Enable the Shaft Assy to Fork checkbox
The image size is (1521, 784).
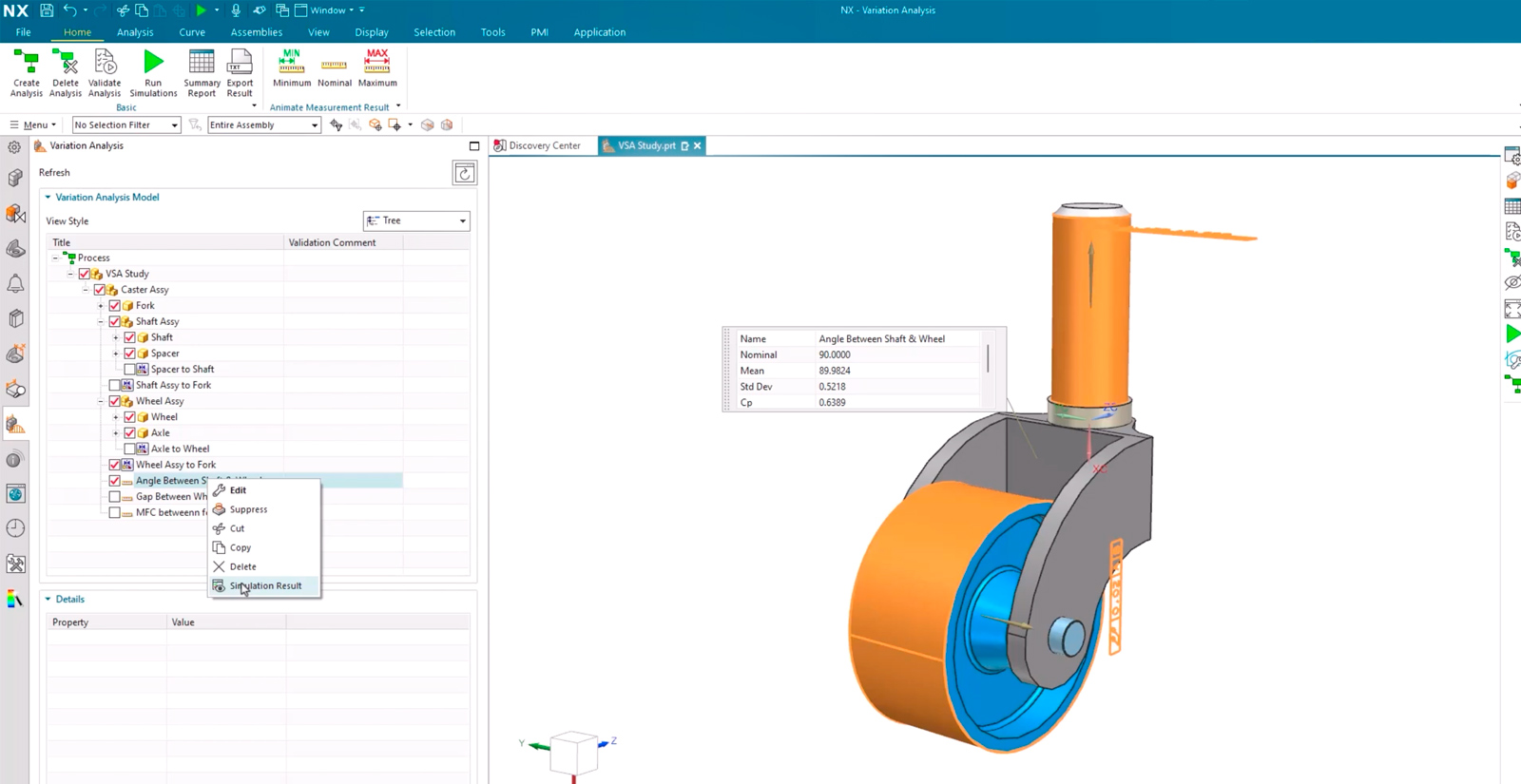tap(115, 386)
